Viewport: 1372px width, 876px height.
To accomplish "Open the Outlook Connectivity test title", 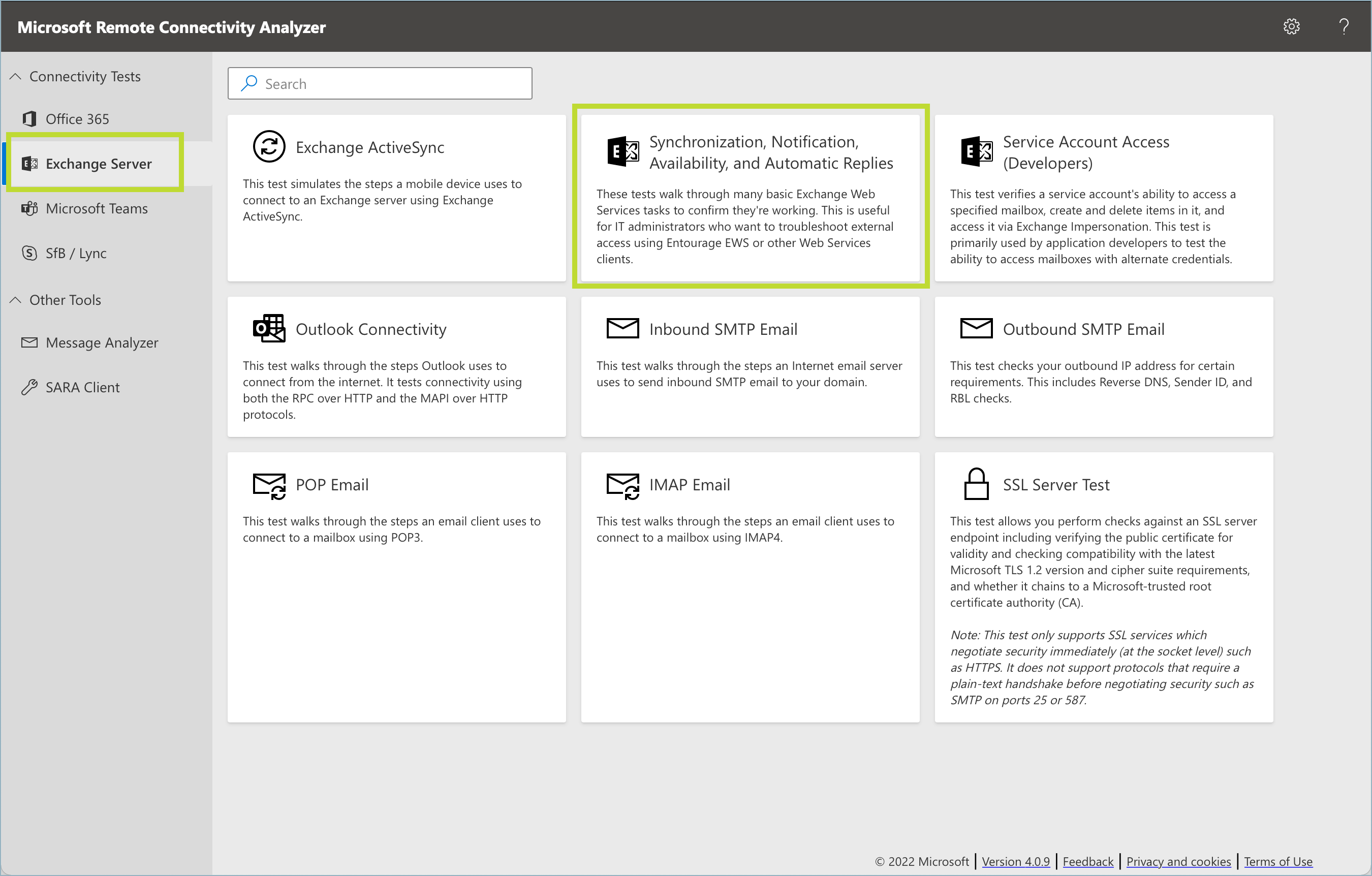I will (x=371, y=329).
